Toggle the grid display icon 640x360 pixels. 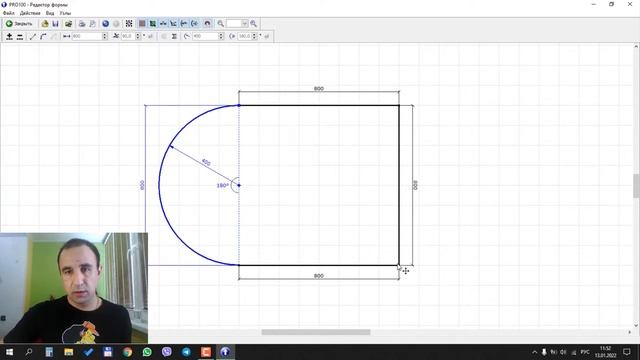129,24
